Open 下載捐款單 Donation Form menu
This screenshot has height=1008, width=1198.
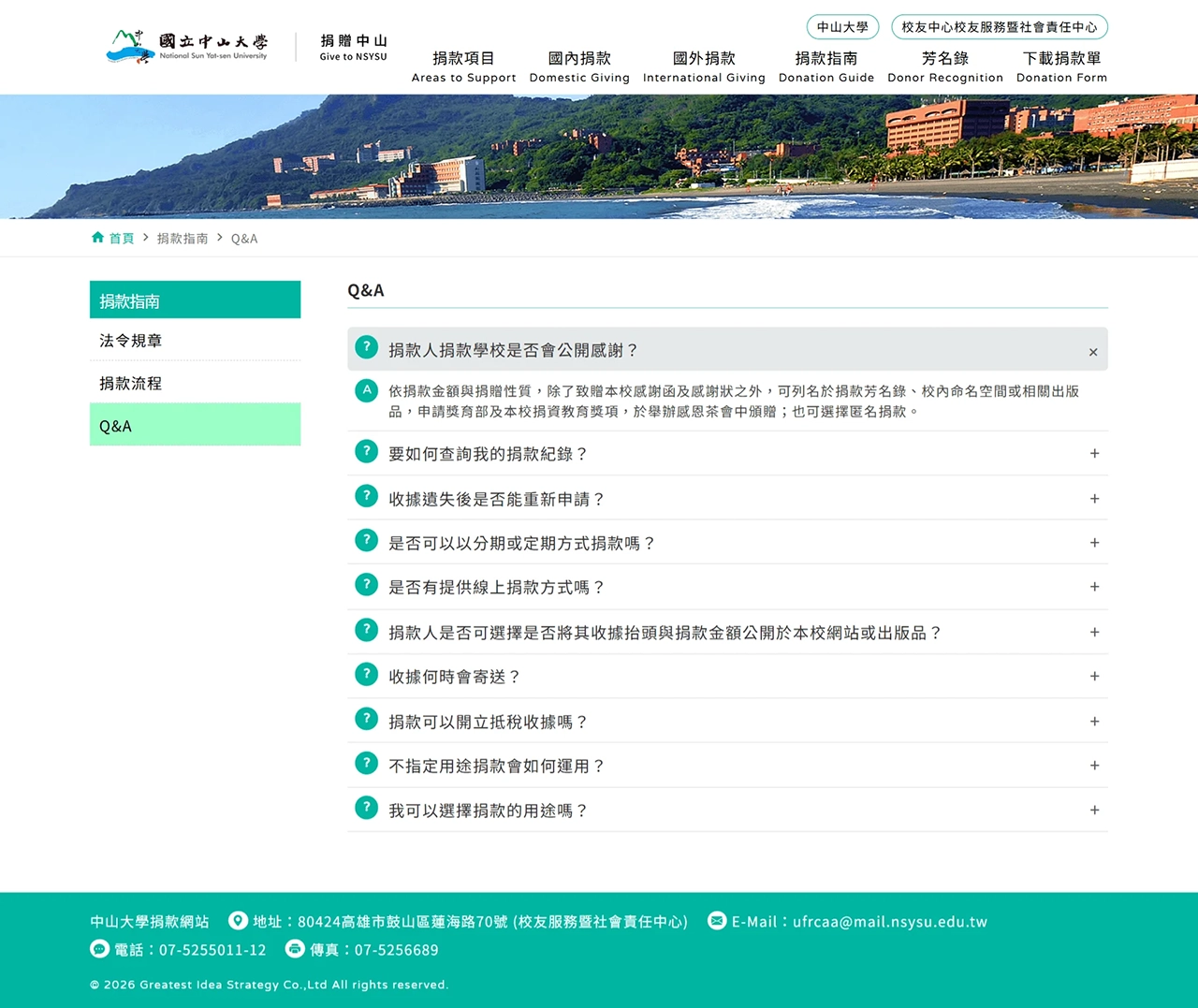1061,66
